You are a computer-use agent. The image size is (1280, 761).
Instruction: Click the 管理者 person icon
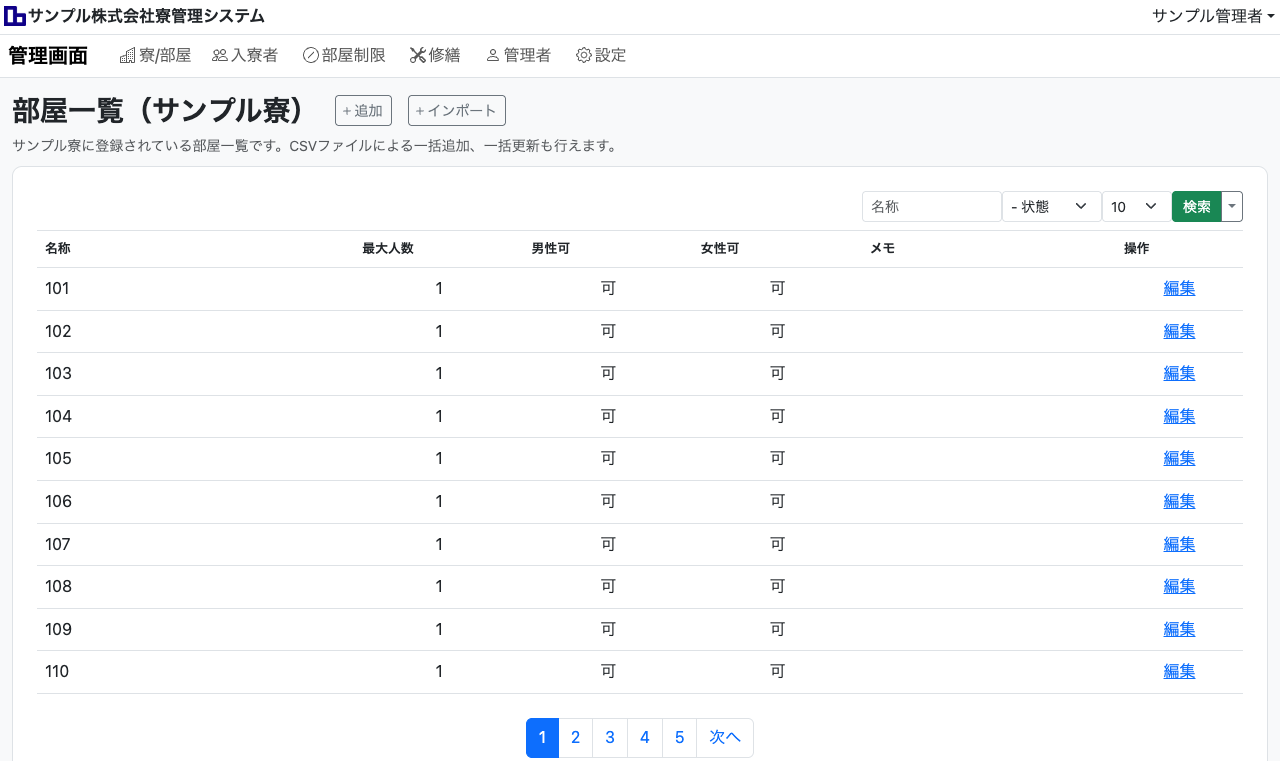pos(492,56)
